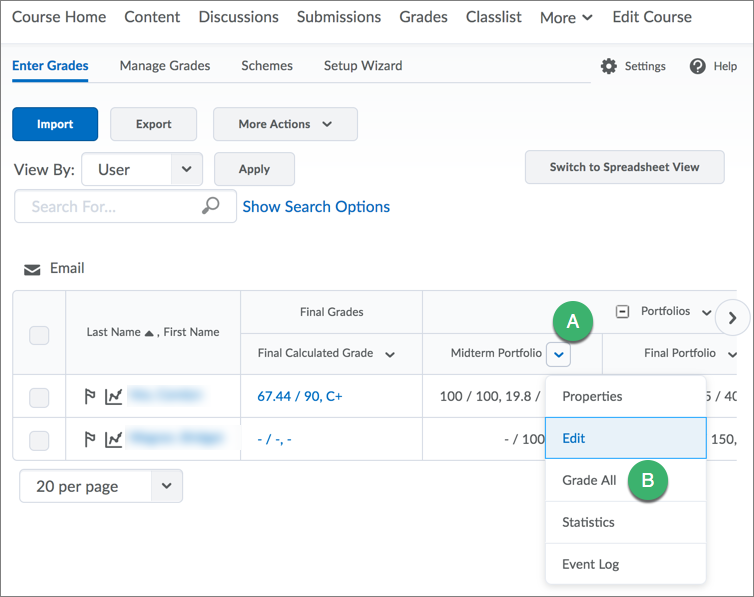This screenshot has width=754, height=597.
Task: Click Switch to Spreadsheet View button
Action: click(624, 167)
